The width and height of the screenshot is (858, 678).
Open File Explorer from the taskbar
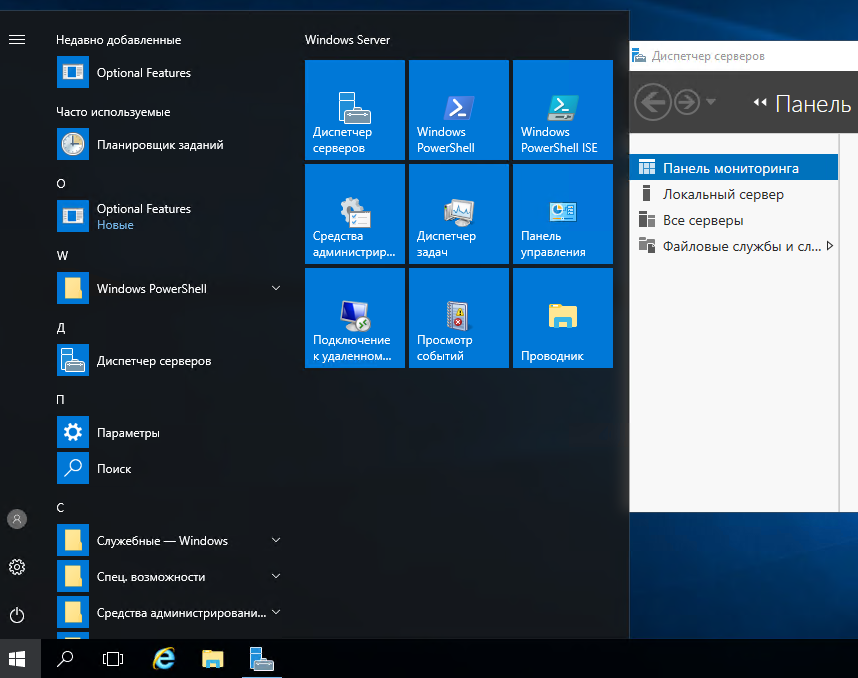point(213,659)
